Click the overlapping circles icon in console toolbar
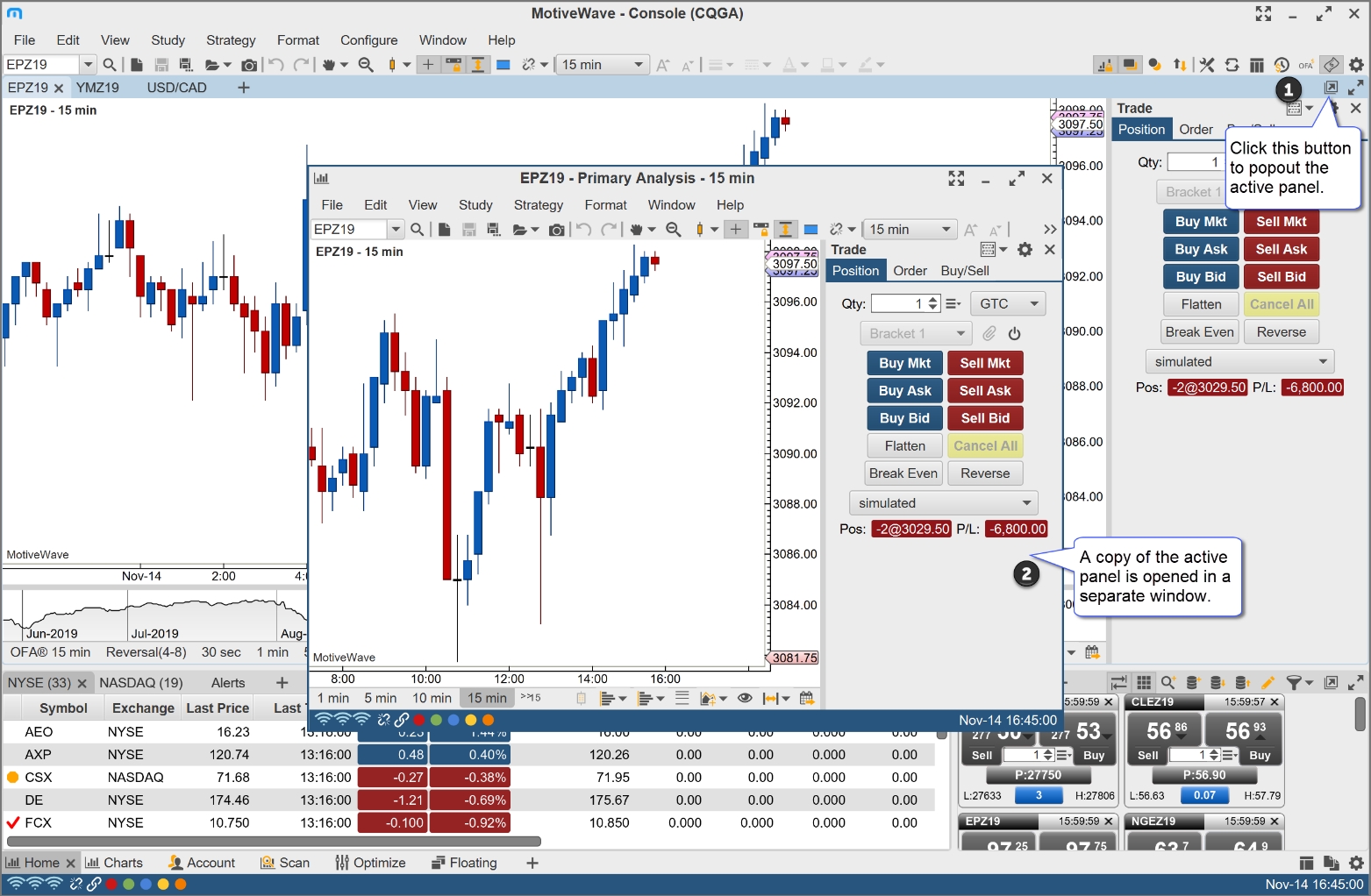The width and height of the screenshot is (1371, 896). click(x=1155, y=65)
